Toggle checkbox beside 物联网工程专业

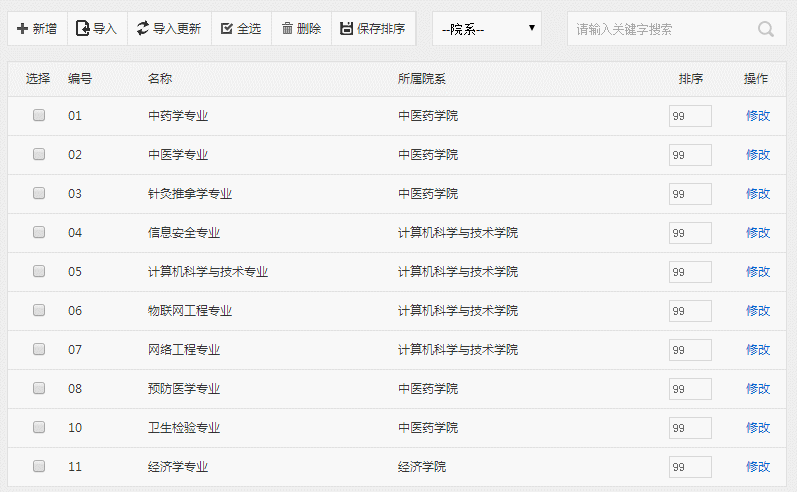click(x=39, y=310)
